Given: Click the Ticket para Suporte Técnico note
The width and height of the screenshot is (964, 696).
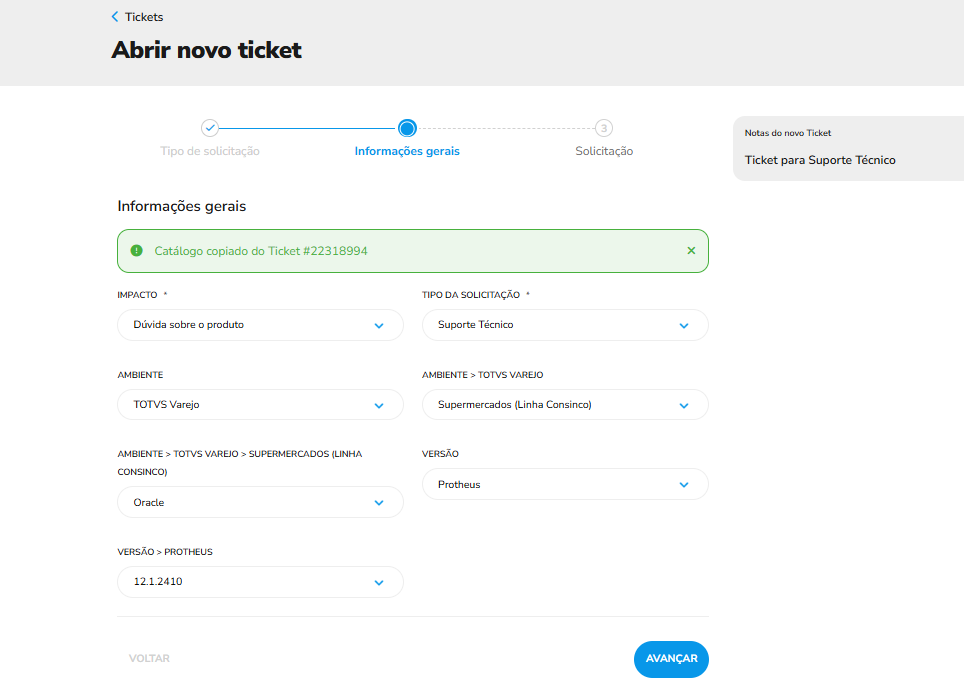Looking at the screenshot, I should (x=820, y=160).
